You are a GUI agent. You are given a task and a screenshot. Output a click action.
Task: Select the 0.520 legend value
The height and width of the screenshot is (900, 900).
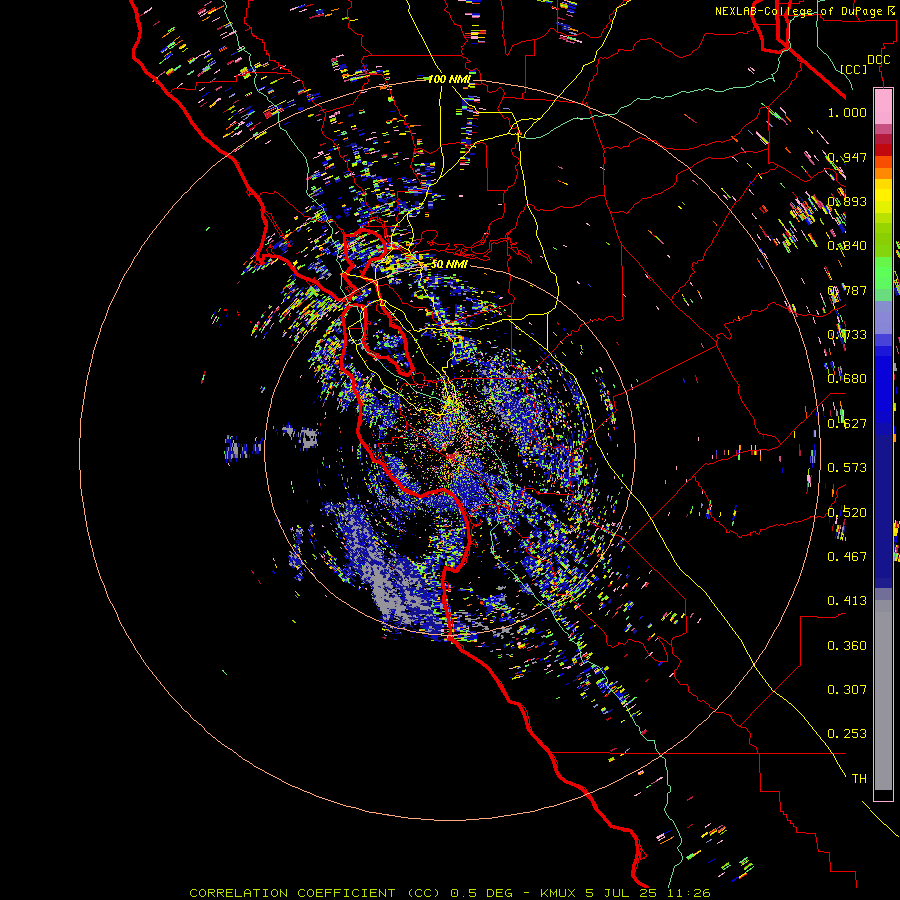pyautogui.click(x=847, y=513)
